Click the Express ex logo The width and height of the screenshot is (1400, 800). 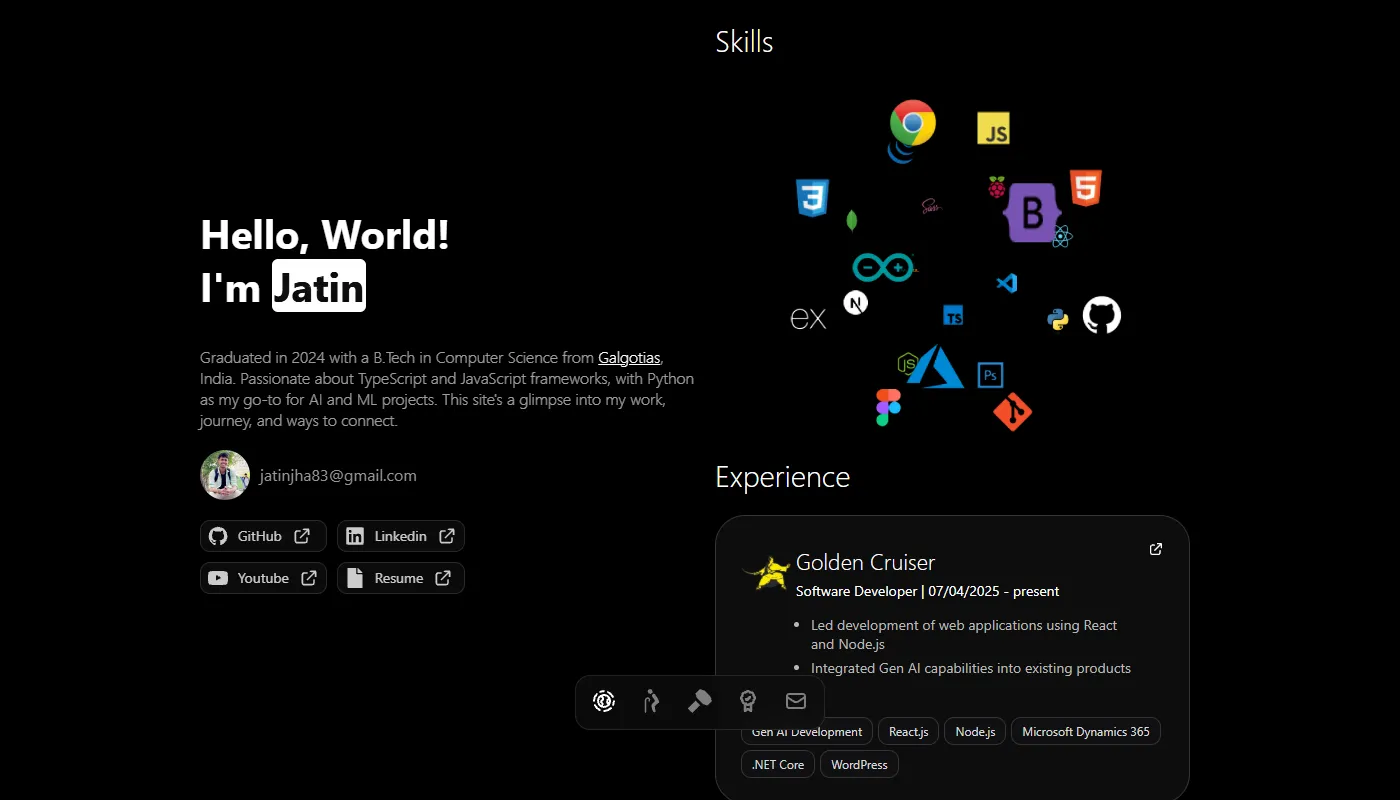808,319
